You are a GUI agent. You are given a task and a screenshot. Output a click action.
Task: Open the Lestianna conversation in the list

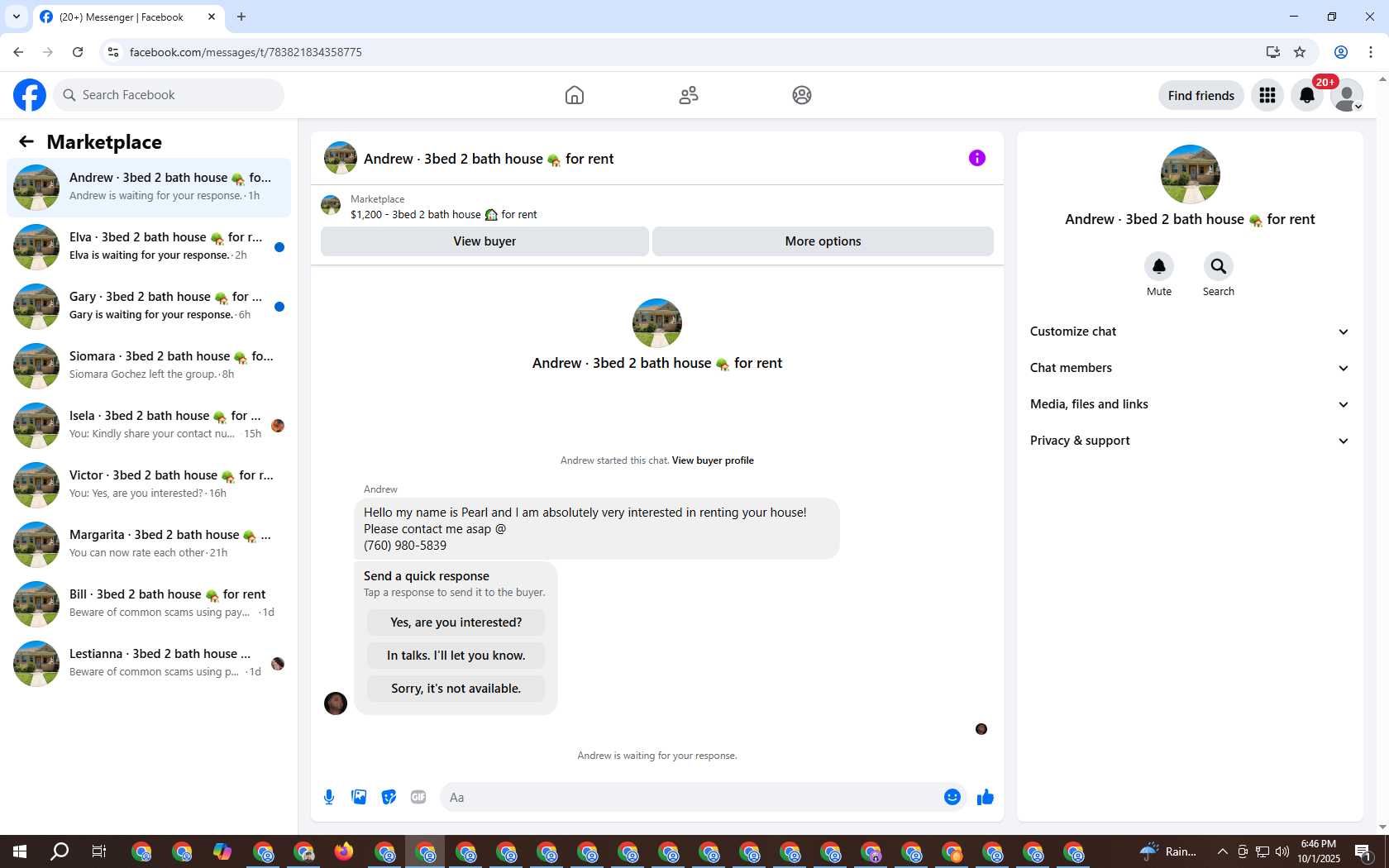point(149,664)
